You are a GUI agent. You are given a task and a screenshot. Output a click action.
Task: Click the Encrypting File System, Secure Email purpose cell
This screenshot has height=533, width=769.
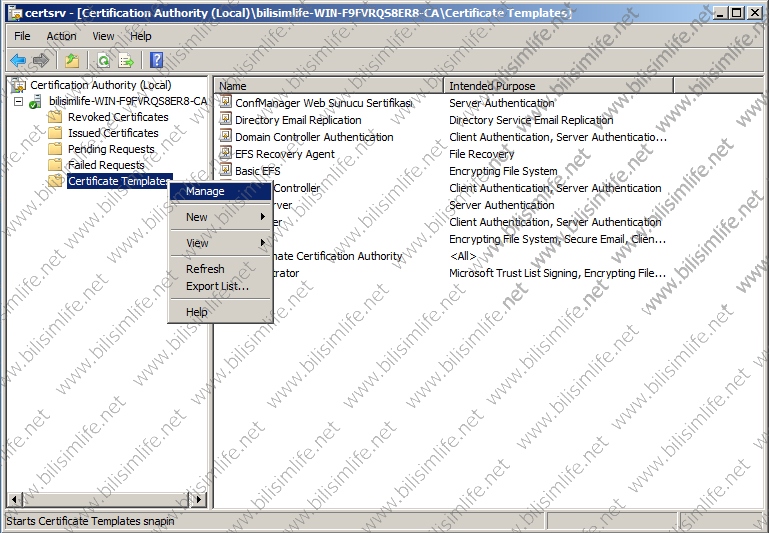click(x=558, y=239)
